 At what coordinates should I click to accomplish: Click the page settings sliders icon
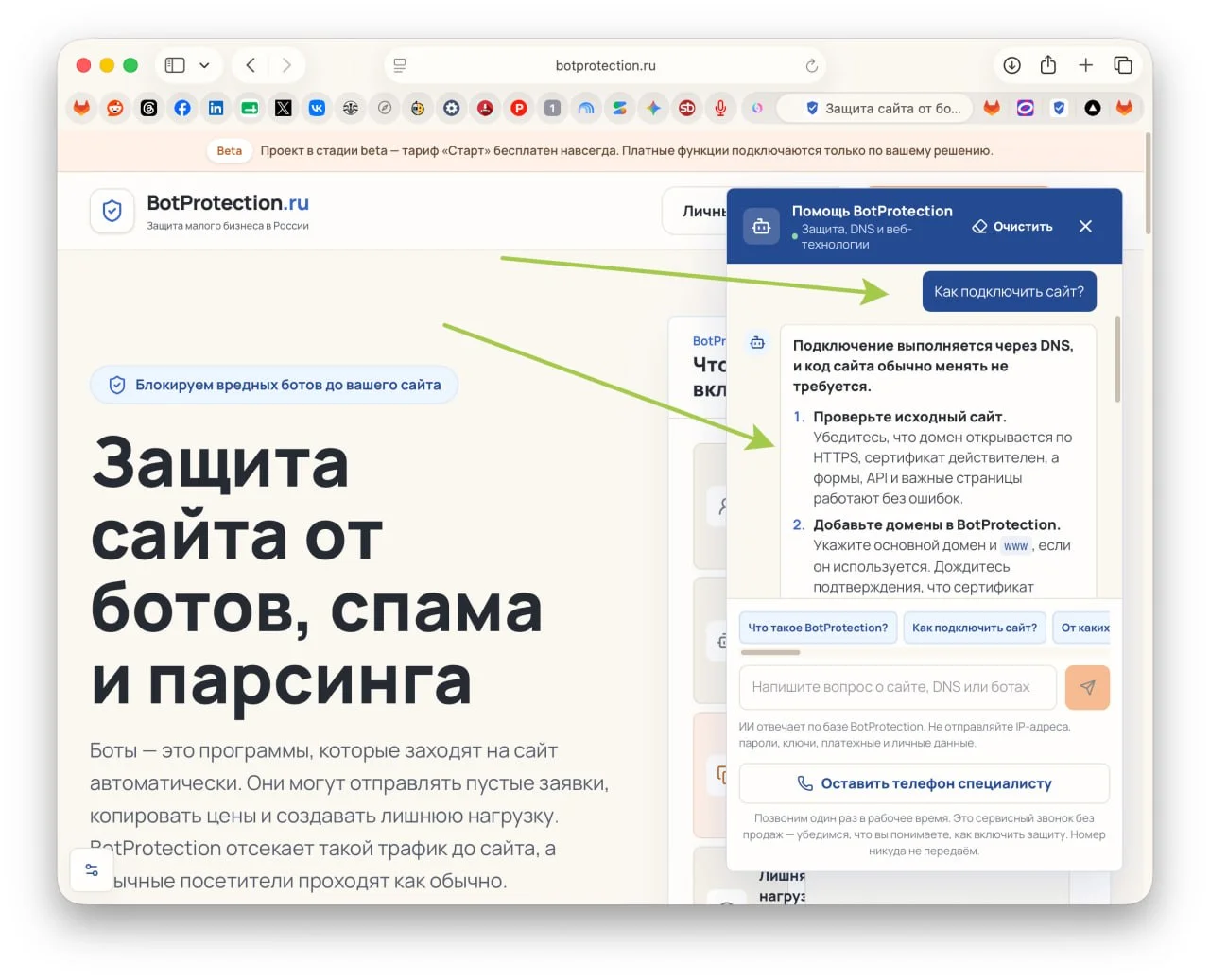pyautogui.click(x=92, y=869)
